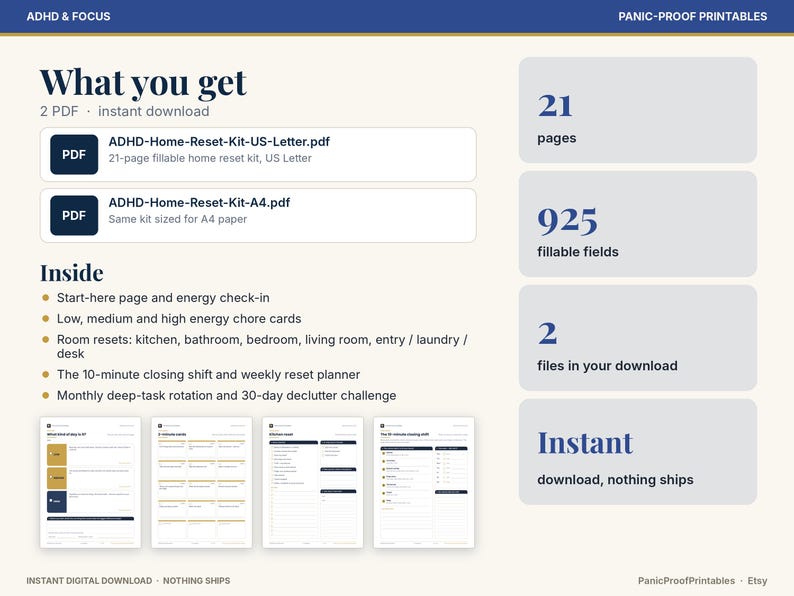Click the '21' pages stat number
This screenshot has height=596, width=794.
tap(555, 106)
